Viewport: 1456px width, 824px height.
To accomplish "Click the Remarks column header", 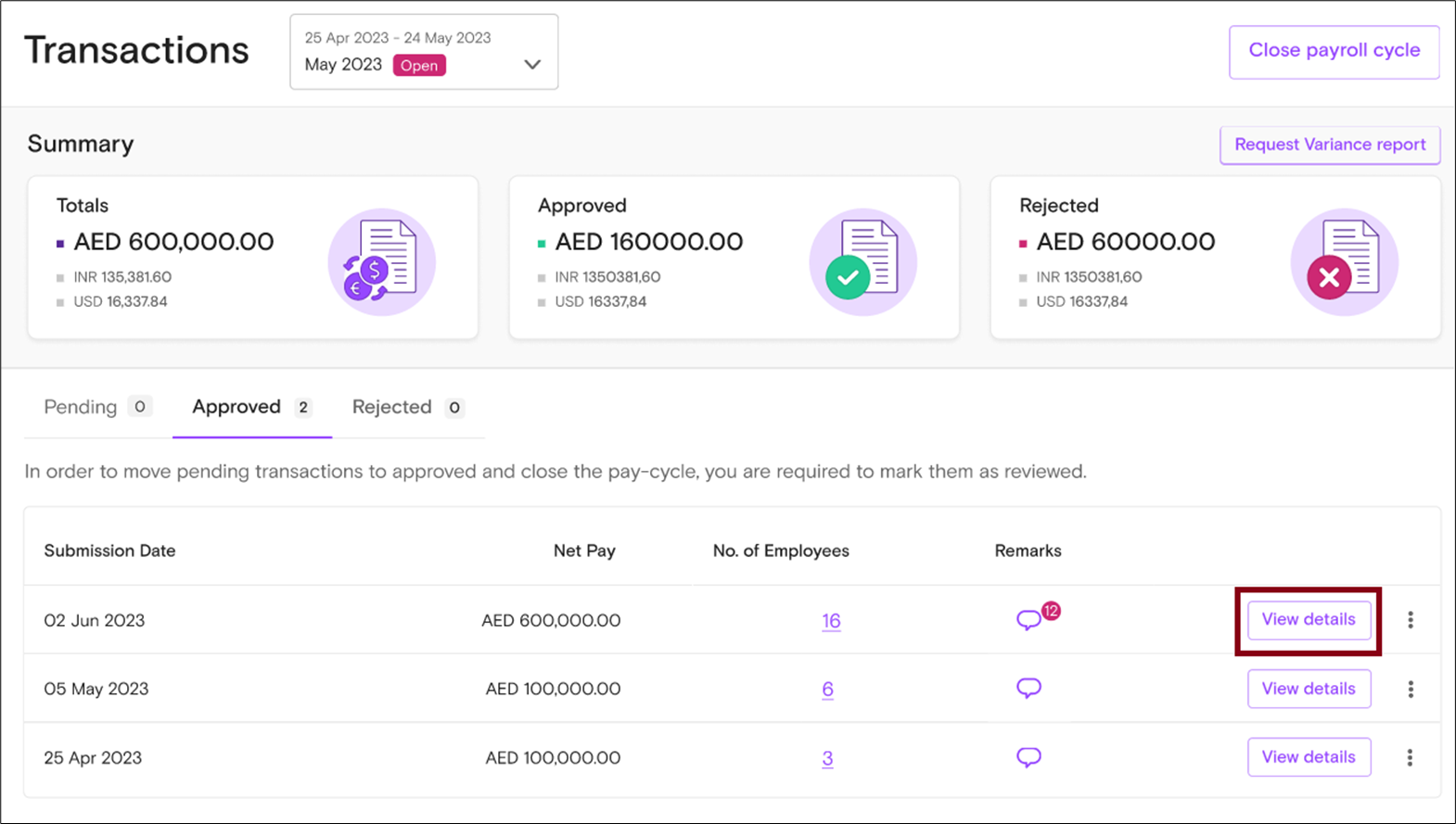I will 1028,551.
